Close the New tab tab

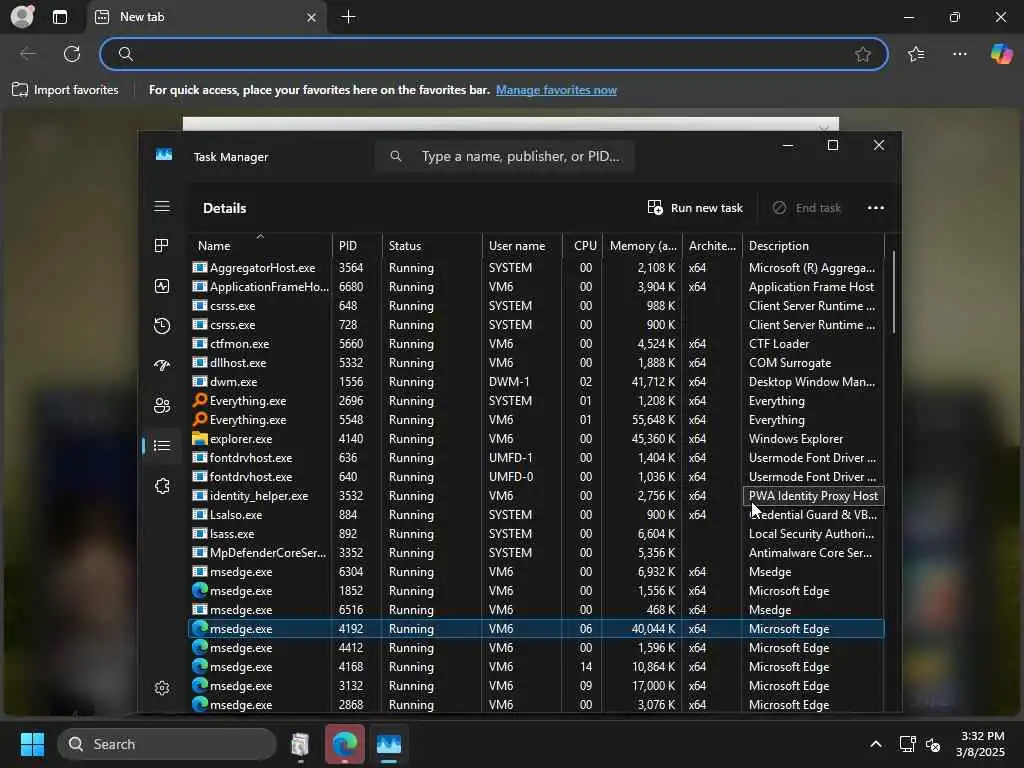[312, 18]
